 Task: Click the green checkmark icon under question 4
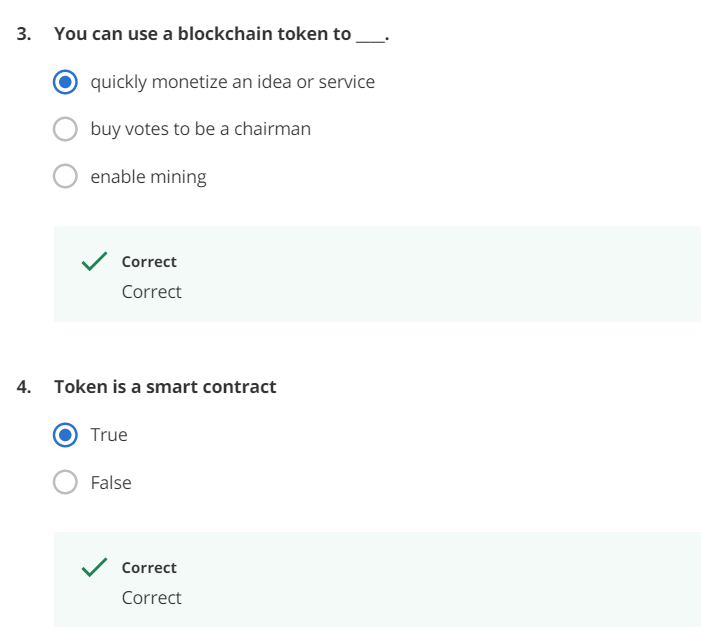pos(94,568)
